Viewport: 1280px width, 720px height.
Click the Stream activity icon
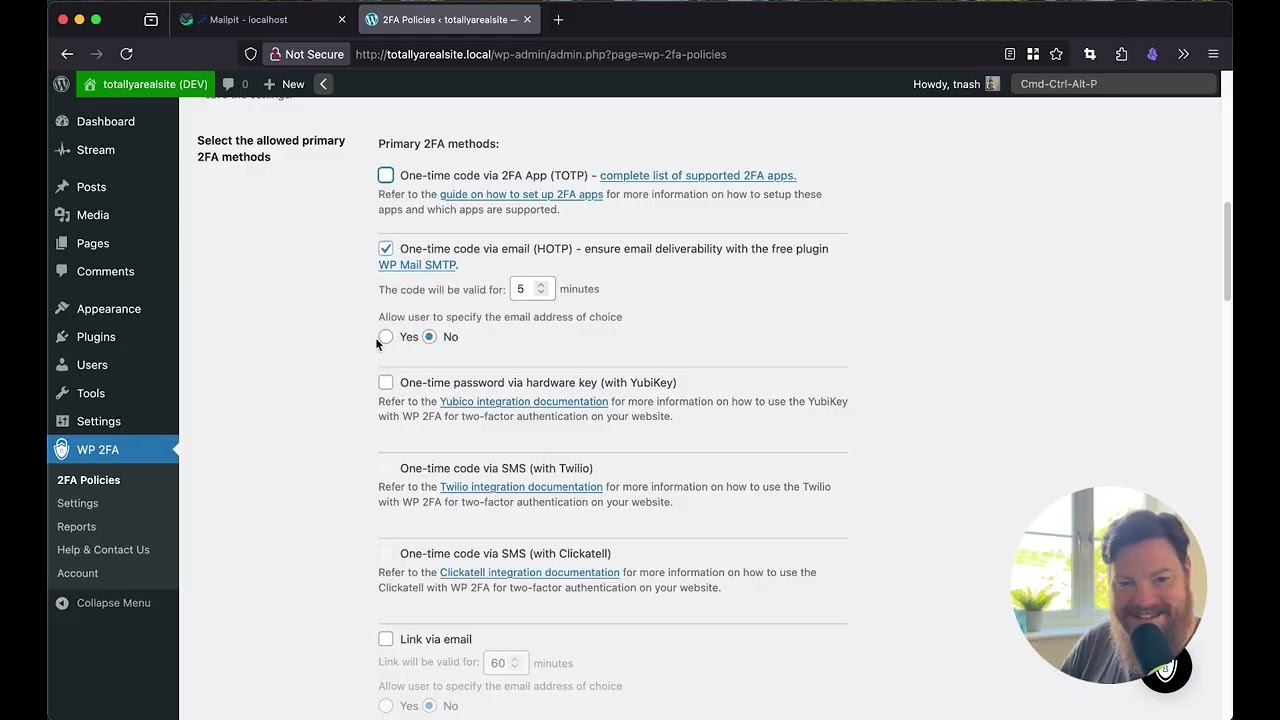tap(62, 150)
